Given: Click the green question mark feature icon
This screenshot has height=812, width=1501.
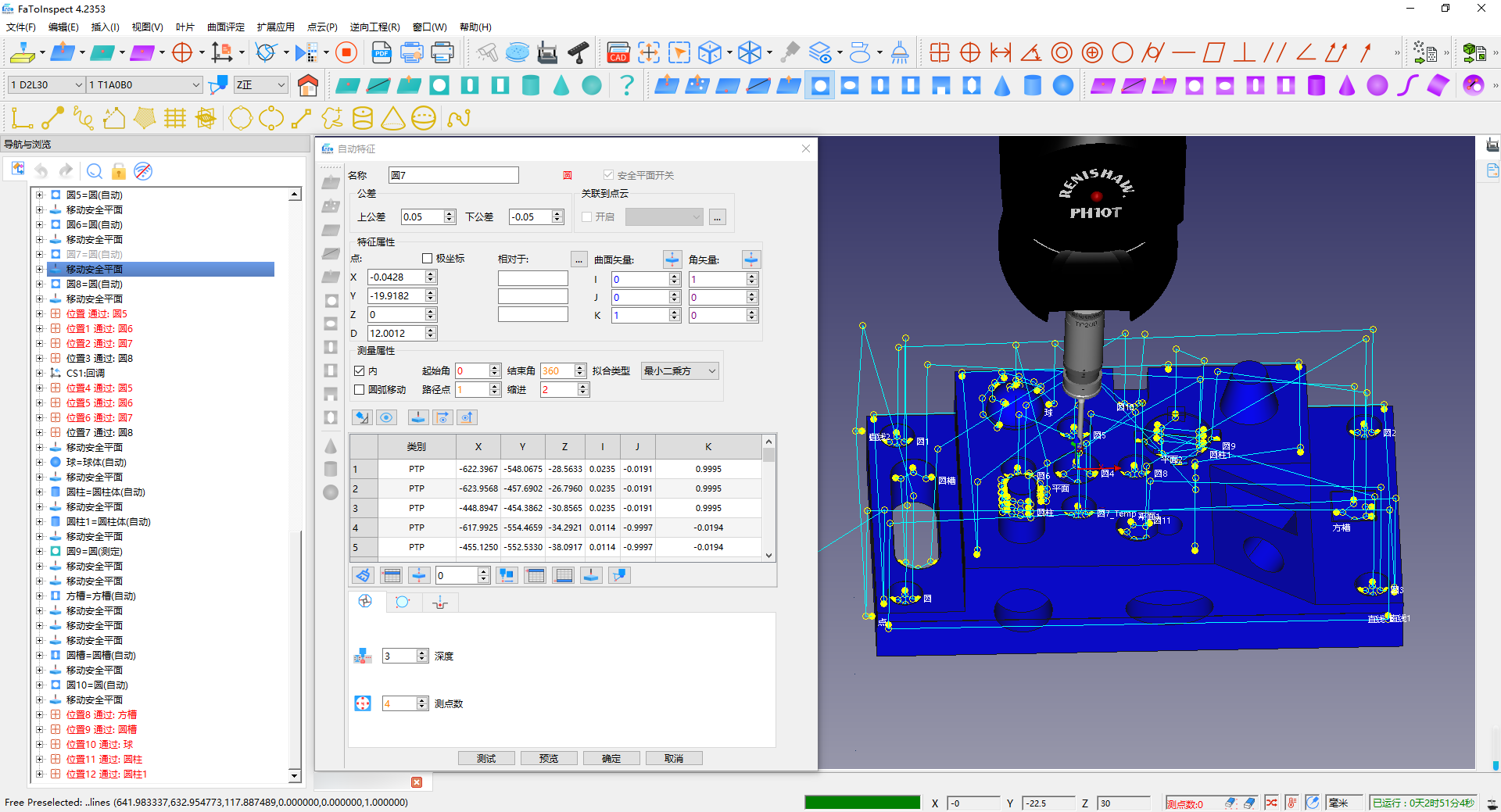Looking at the screenshot, I should tap(626, 85).
